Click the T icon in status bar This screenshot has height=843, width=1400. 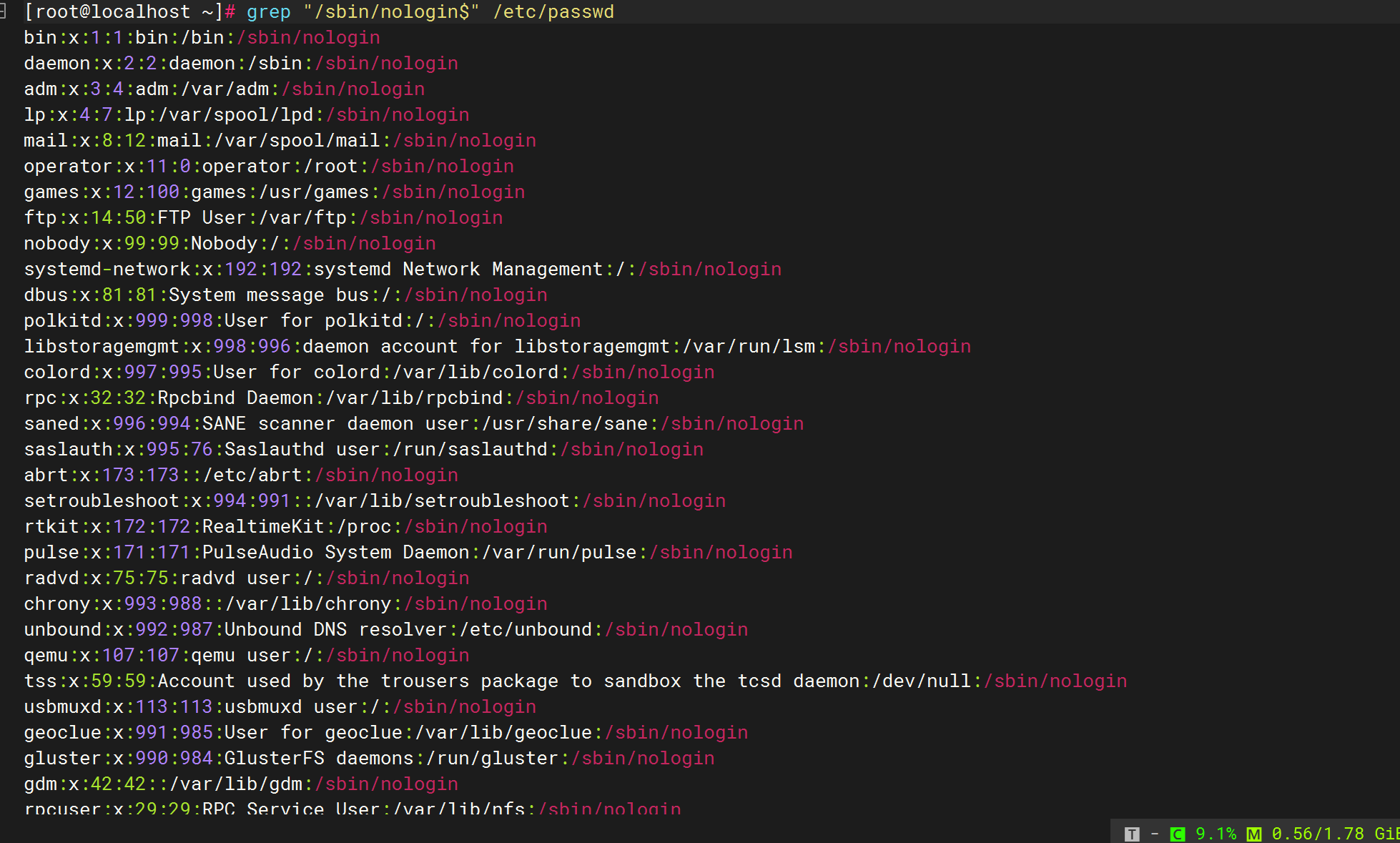click(1131, 834)
